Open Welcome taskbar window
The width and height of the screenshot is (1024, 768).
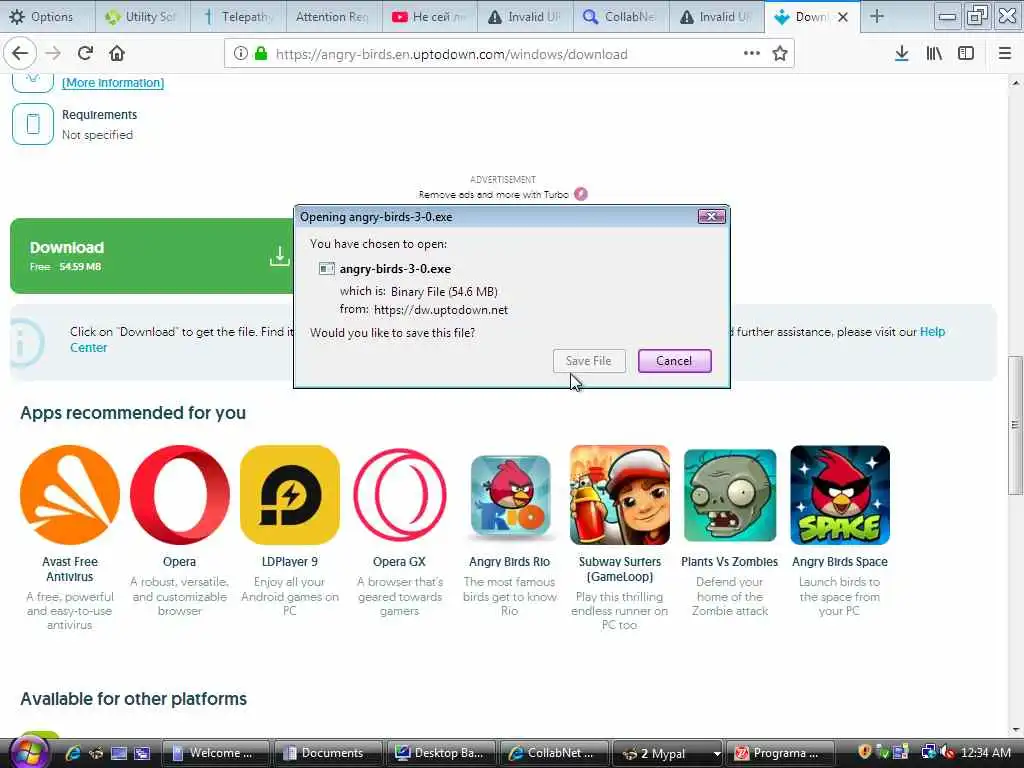click(x=215, y=753)
